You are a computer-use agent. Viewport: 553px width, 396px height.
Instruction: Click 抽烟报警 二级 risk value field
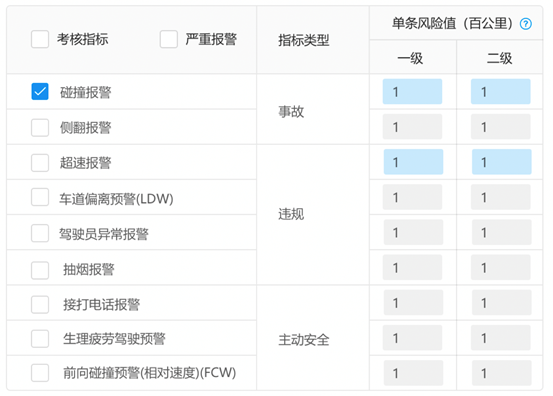click(x=500, y=267)
